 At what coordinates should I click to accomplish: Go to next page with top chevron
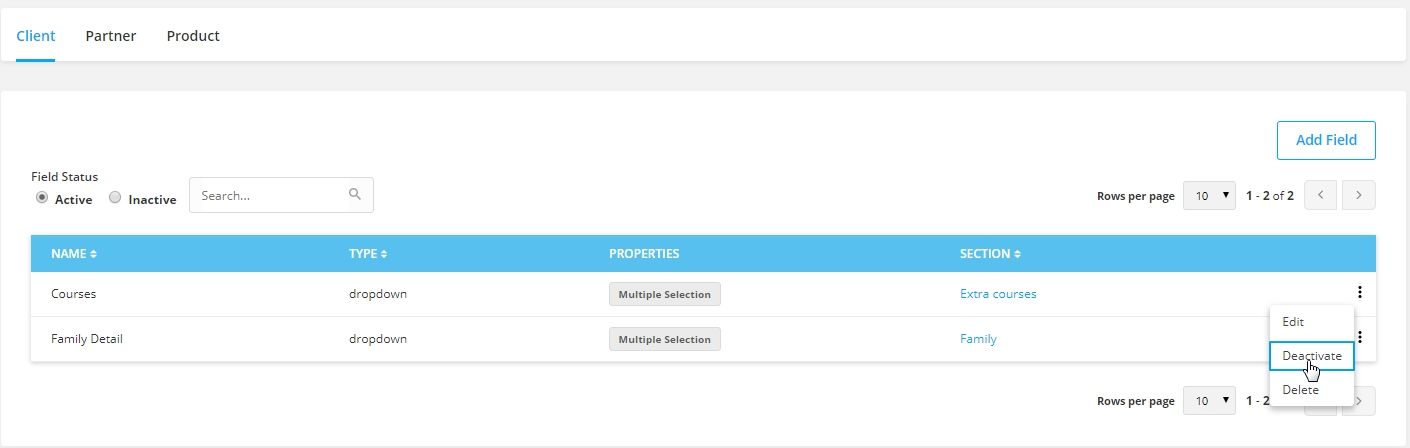coord(1359,195)
